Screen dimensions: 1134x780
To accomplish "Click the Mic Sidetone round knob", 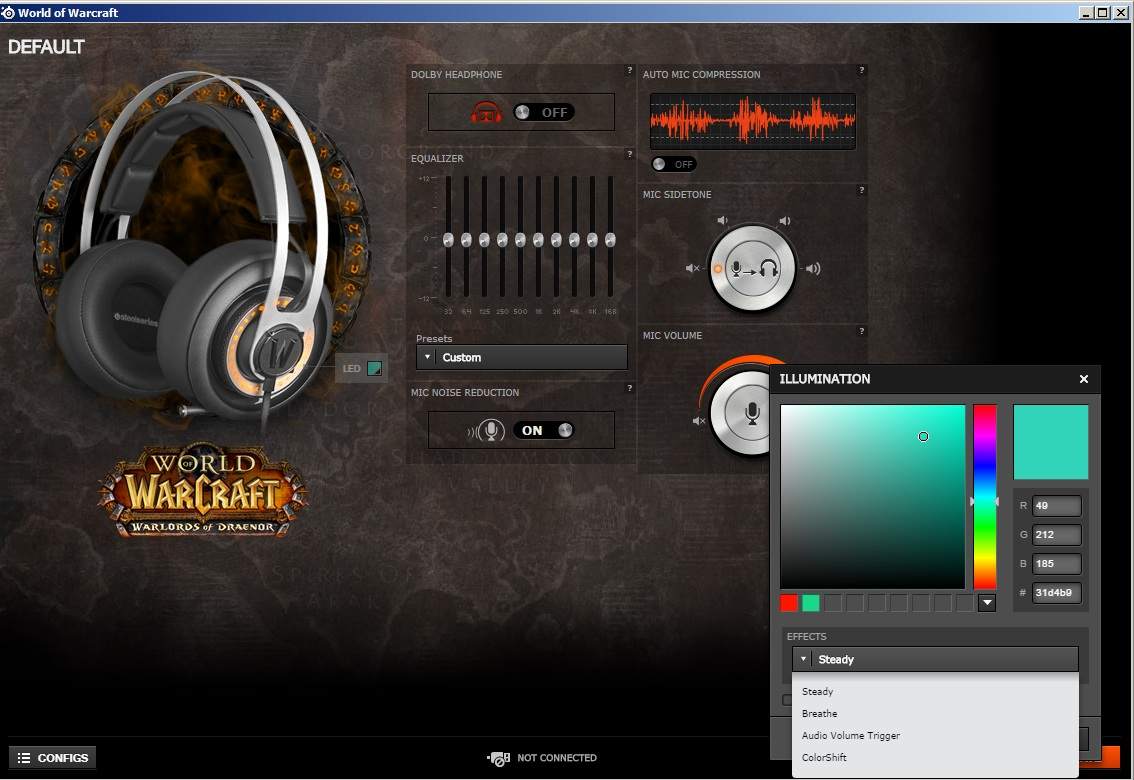I will pyautogui.click(x=752, y=268).
